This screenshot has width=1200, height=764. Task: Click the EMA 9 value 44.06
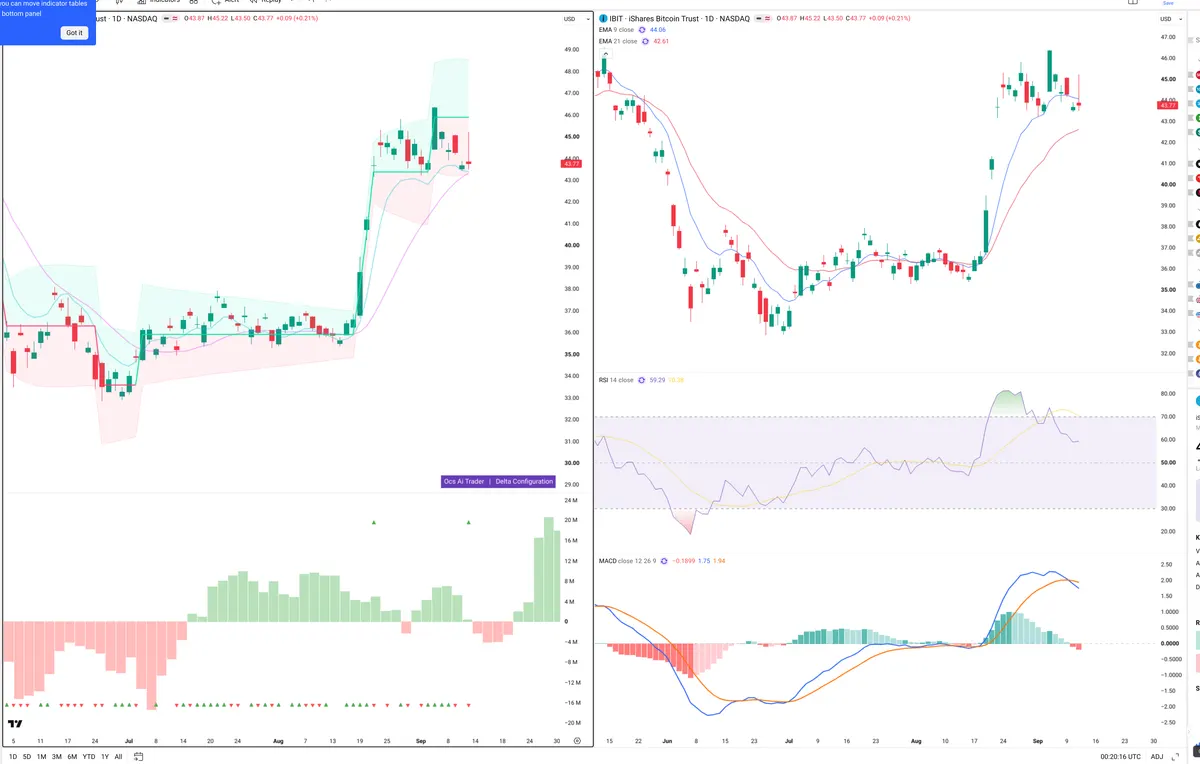(659, 30)
